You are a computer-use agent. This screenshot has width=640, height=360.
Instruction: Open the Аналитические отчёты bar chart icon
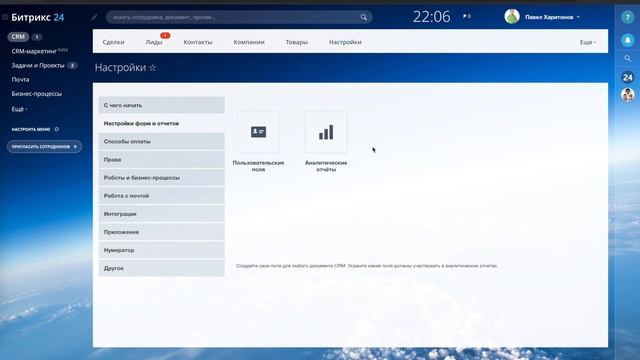(326, 132)
